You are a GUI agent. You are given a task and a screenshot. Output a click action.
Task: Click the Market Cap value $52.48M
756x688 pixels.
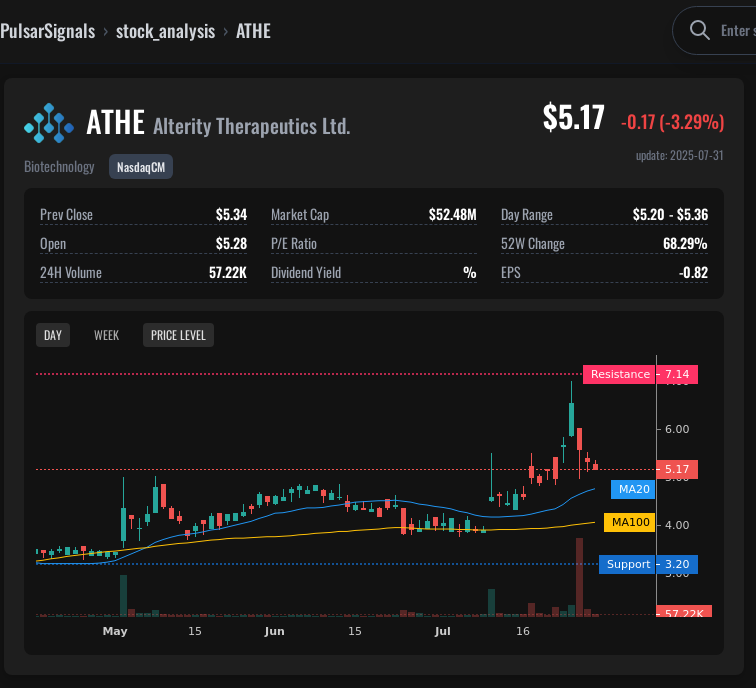(453, 215)
